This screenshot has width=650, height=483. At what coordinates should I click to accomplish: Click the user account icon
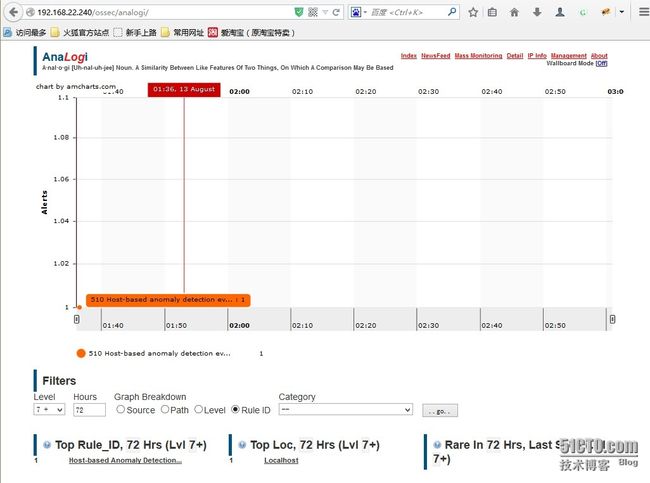coord(560,12)
